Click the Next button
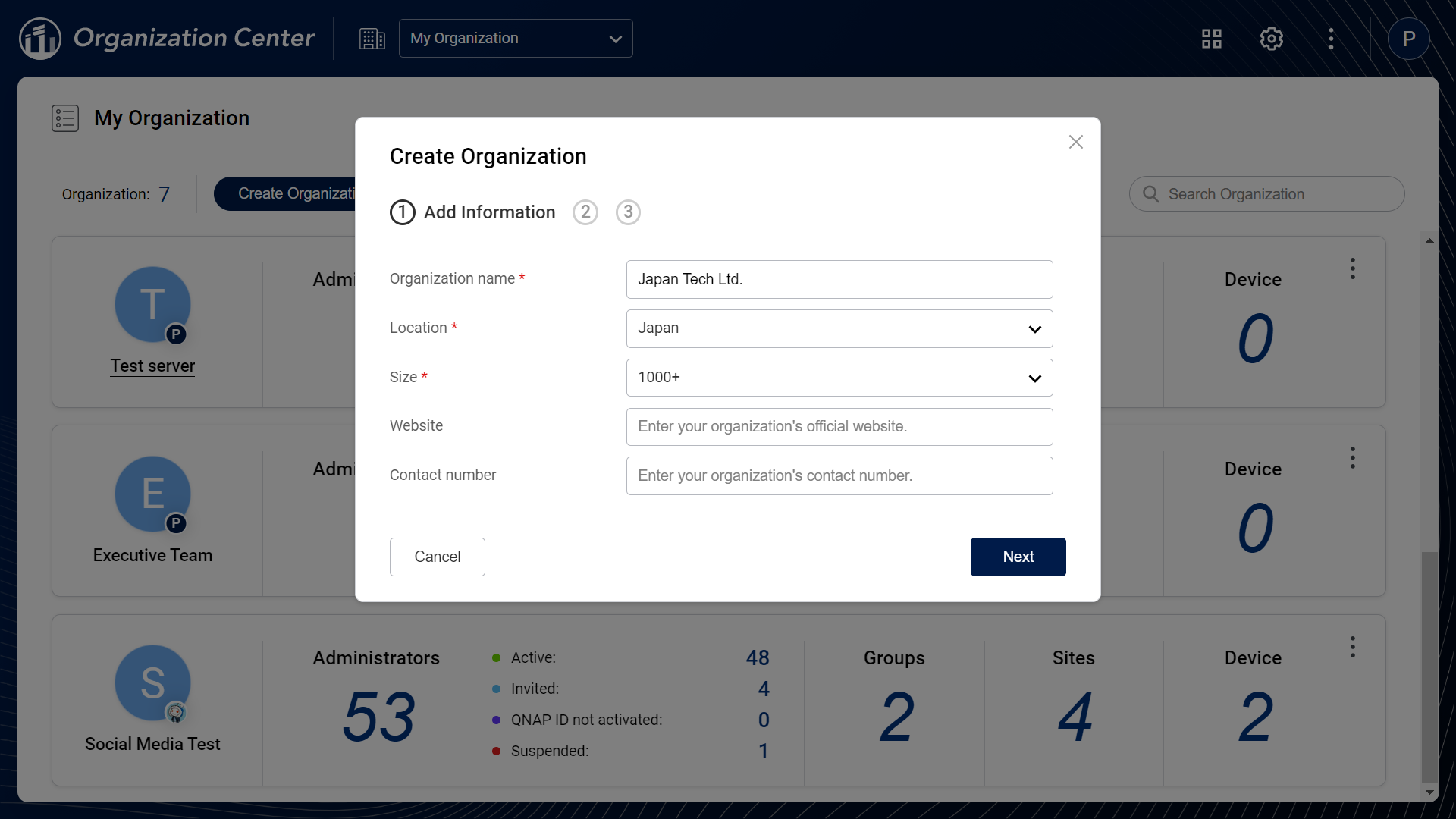The width and height of the screenshot is (1456, 819). 1018,557
